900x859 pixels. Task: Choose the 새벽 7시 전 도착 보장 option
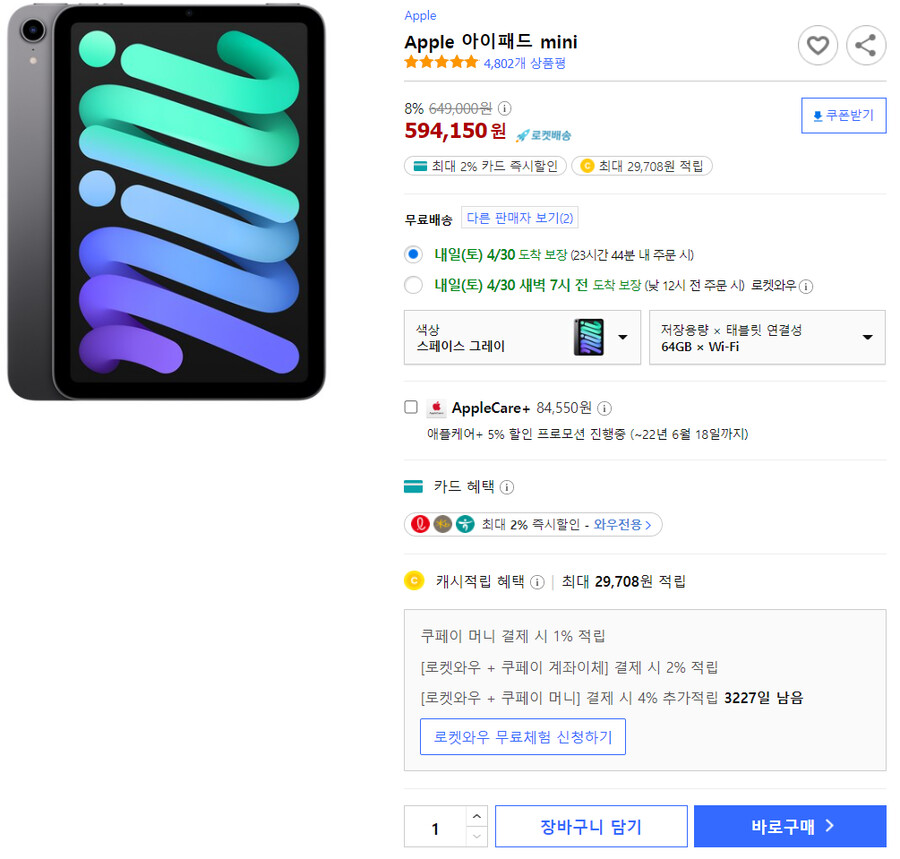pos(413,285)
